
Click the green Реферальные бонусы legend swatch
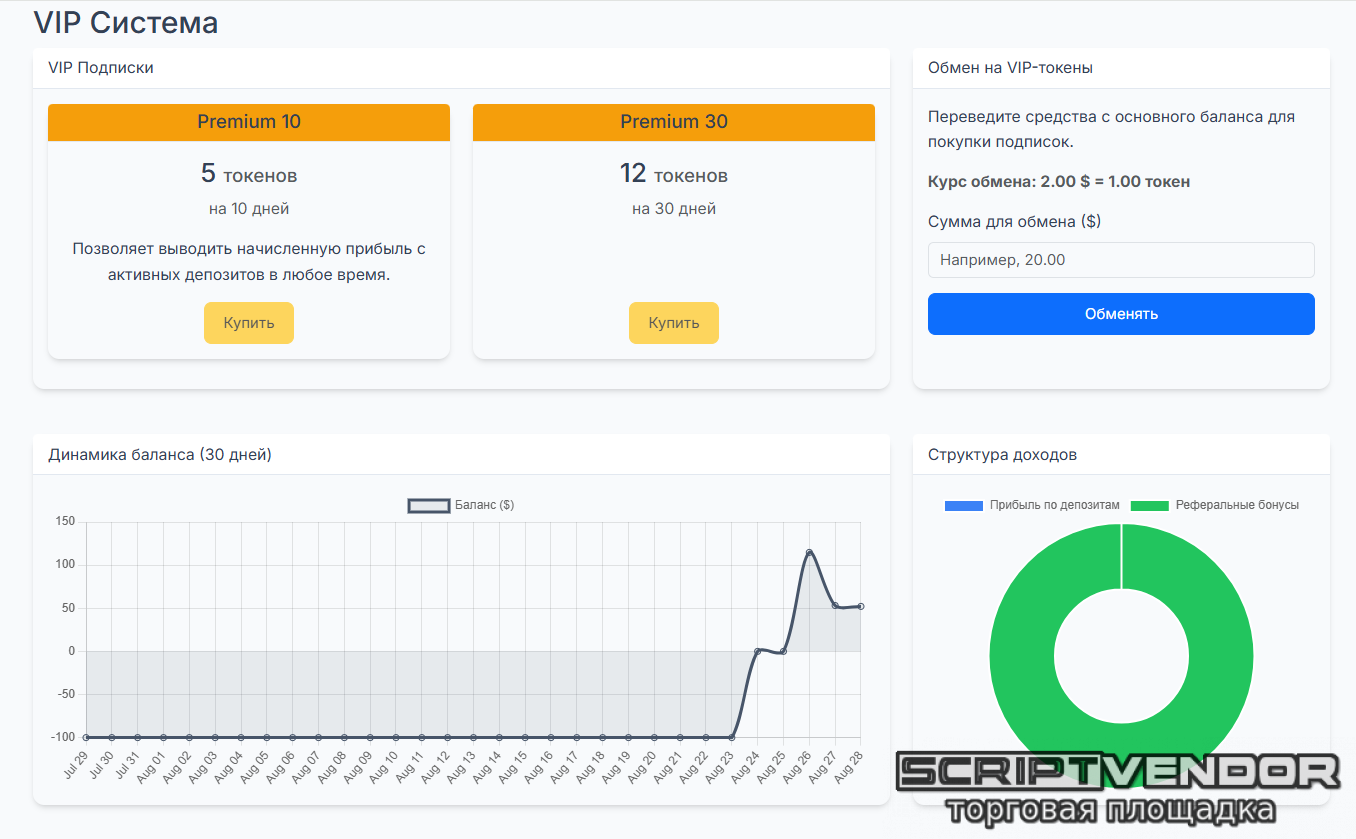(x=1149, y=506)
